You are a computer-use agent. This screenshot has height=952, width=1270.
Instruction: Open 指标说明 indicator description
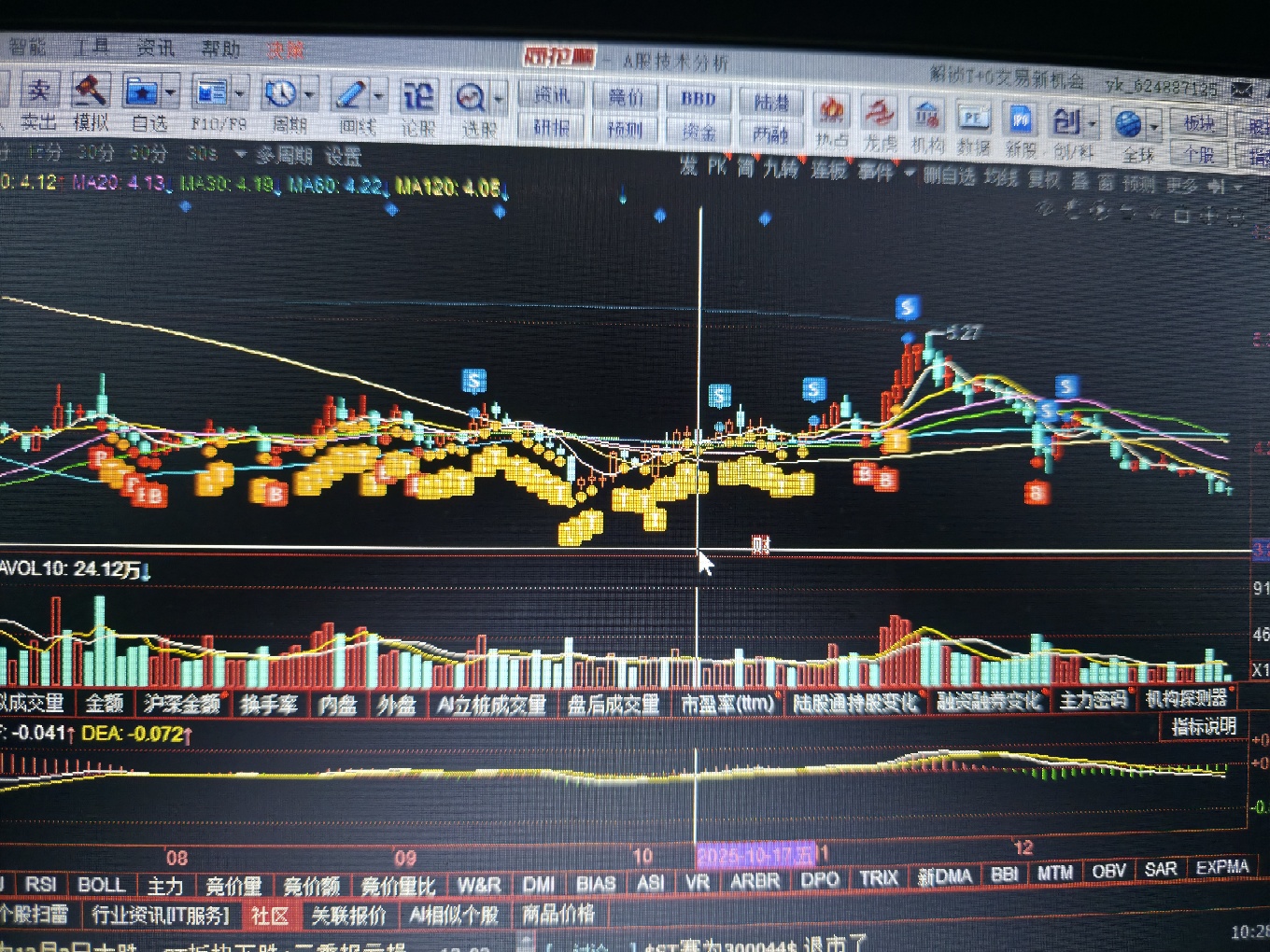coord(1204,725)
